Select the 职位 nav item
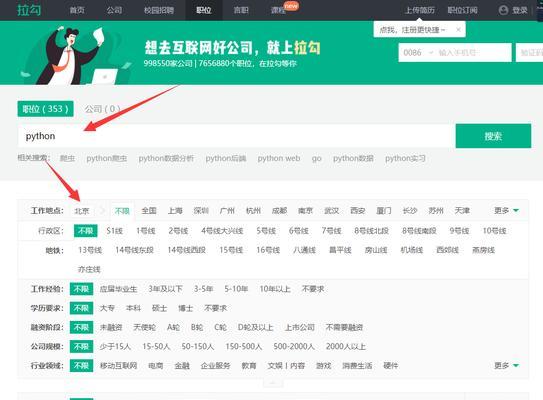Image resolution: width=543 pixels, height=400 pixels. point(204,10)
